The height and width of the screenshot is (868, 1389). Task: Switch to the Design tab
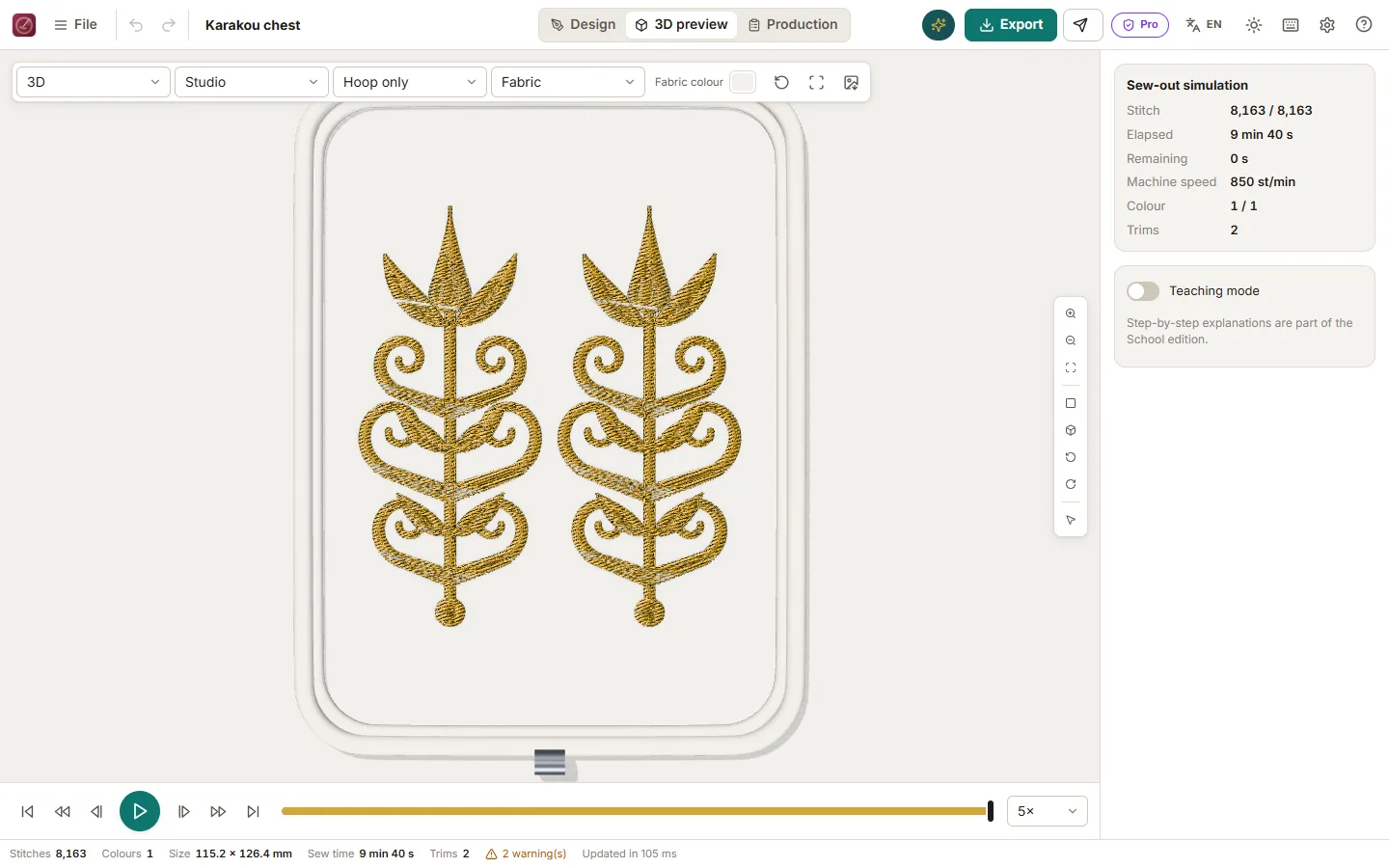point(583,25)
